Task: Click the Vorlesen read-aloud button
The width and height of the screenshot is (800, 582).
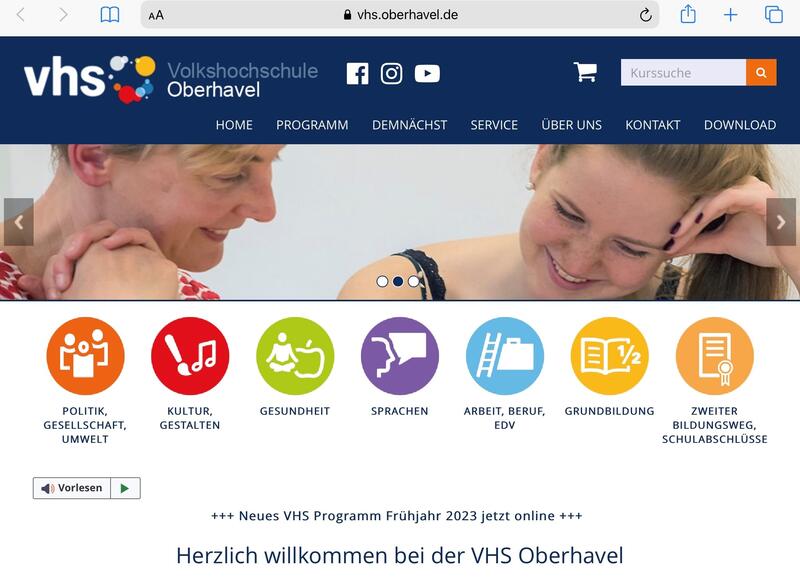Action: coord(72,488)
